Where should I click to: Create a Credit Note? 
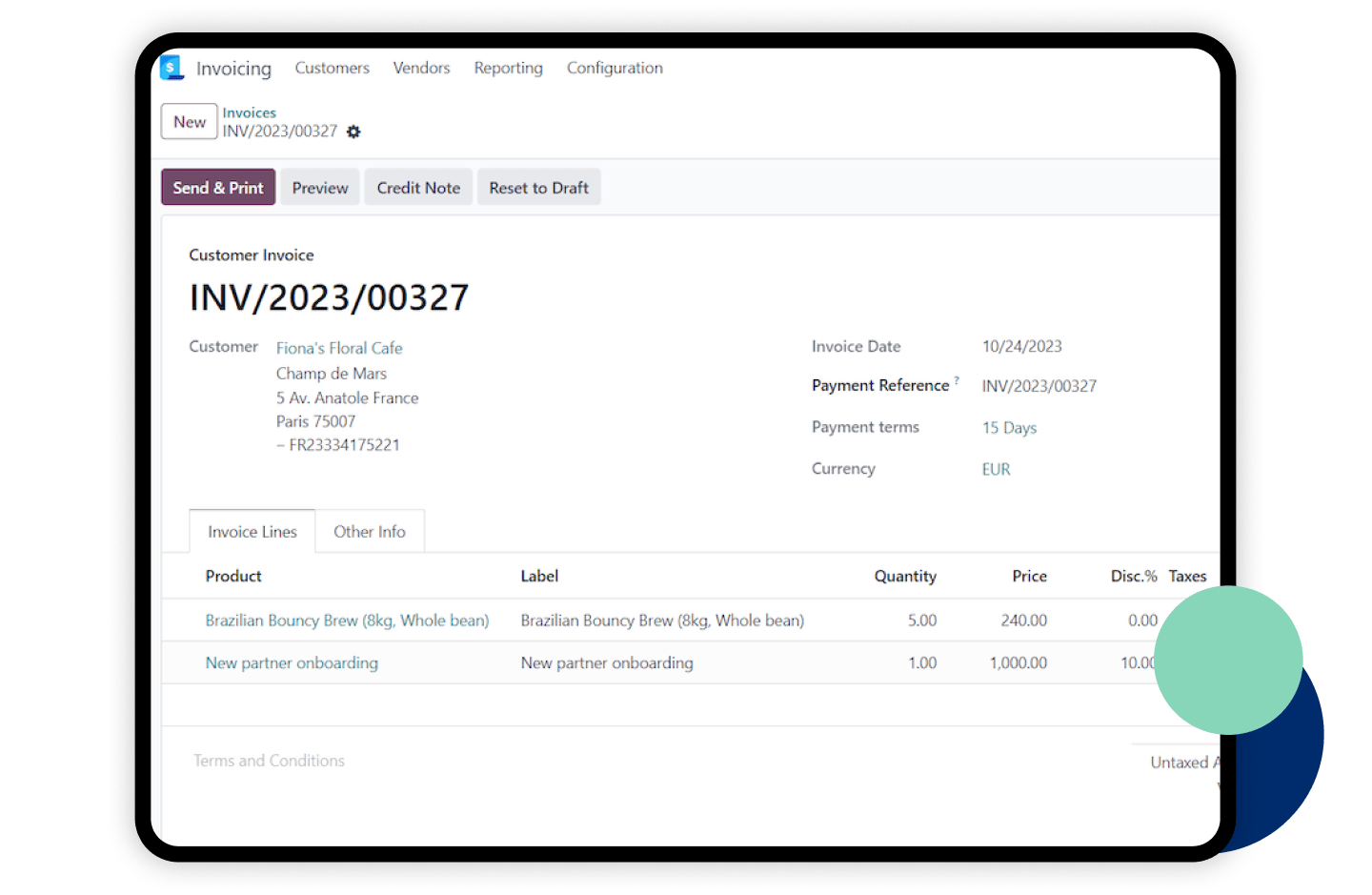(417, 187)
